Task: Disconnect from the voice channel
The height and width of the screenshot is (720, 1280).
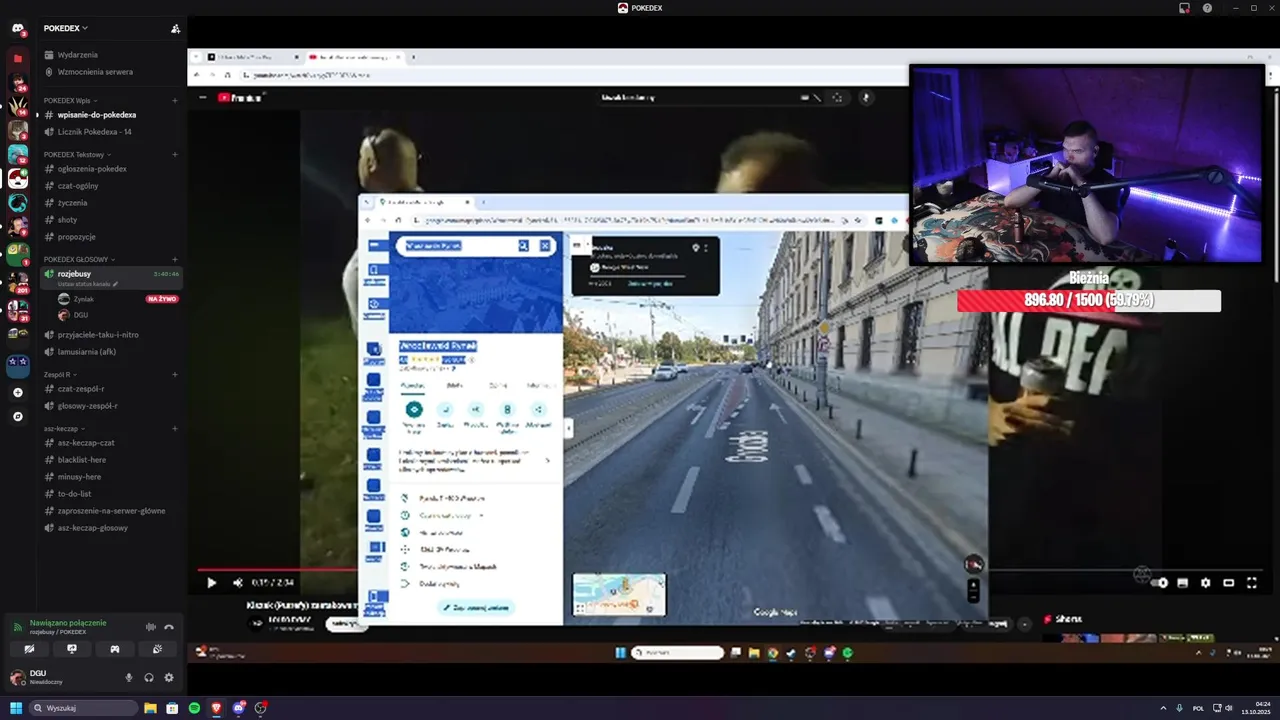Action: click(x=169, y=627)
